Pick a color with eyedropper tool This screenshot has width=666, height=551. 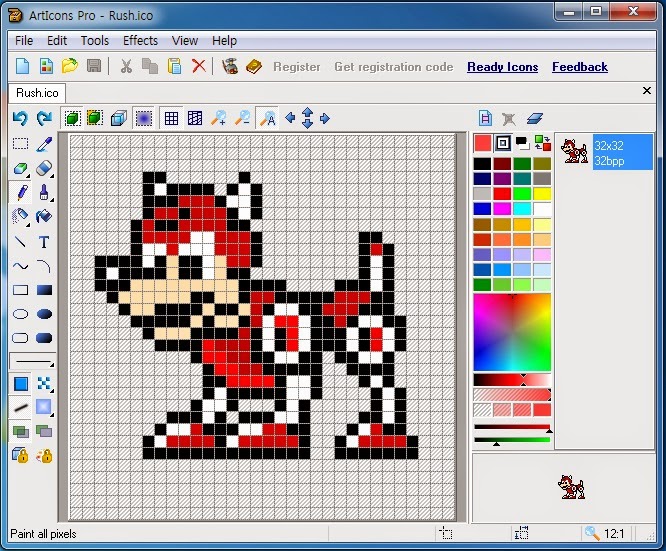pos(44,144)
